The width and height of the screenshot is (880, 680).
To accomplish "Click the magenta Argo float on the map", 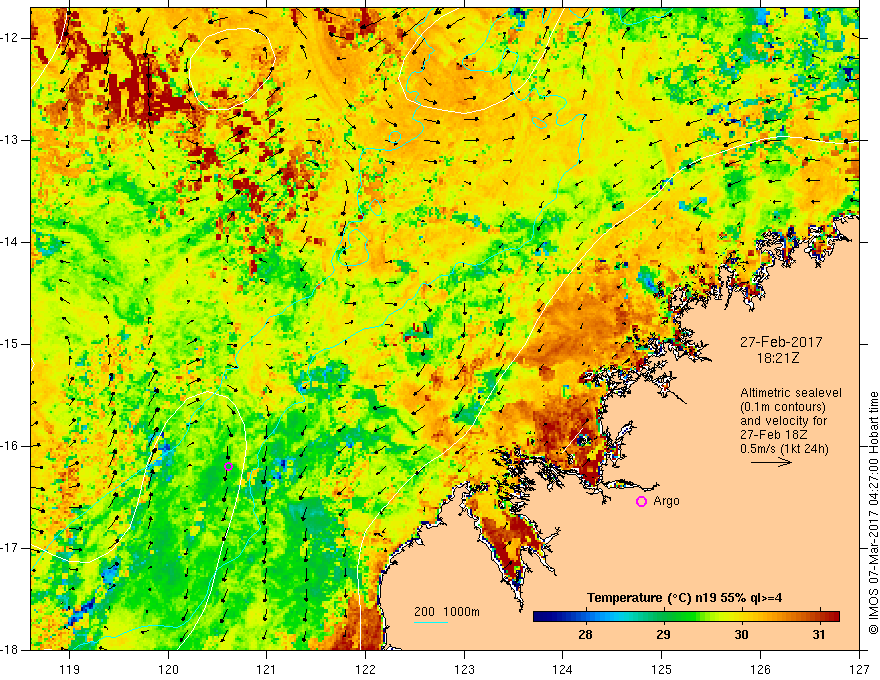I will (228, 466).
